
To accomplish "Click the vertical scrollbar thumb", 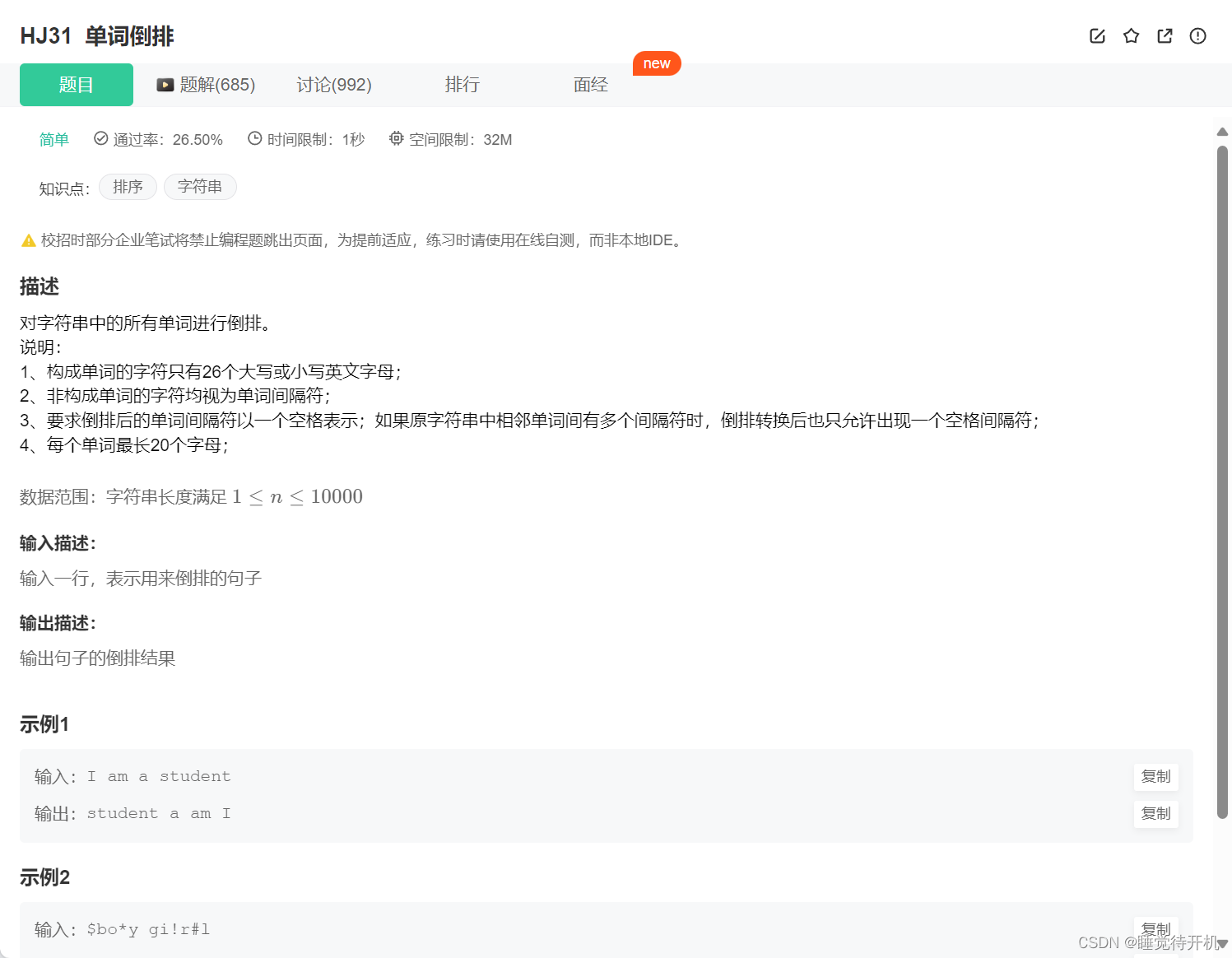I will pos(1222,482).
